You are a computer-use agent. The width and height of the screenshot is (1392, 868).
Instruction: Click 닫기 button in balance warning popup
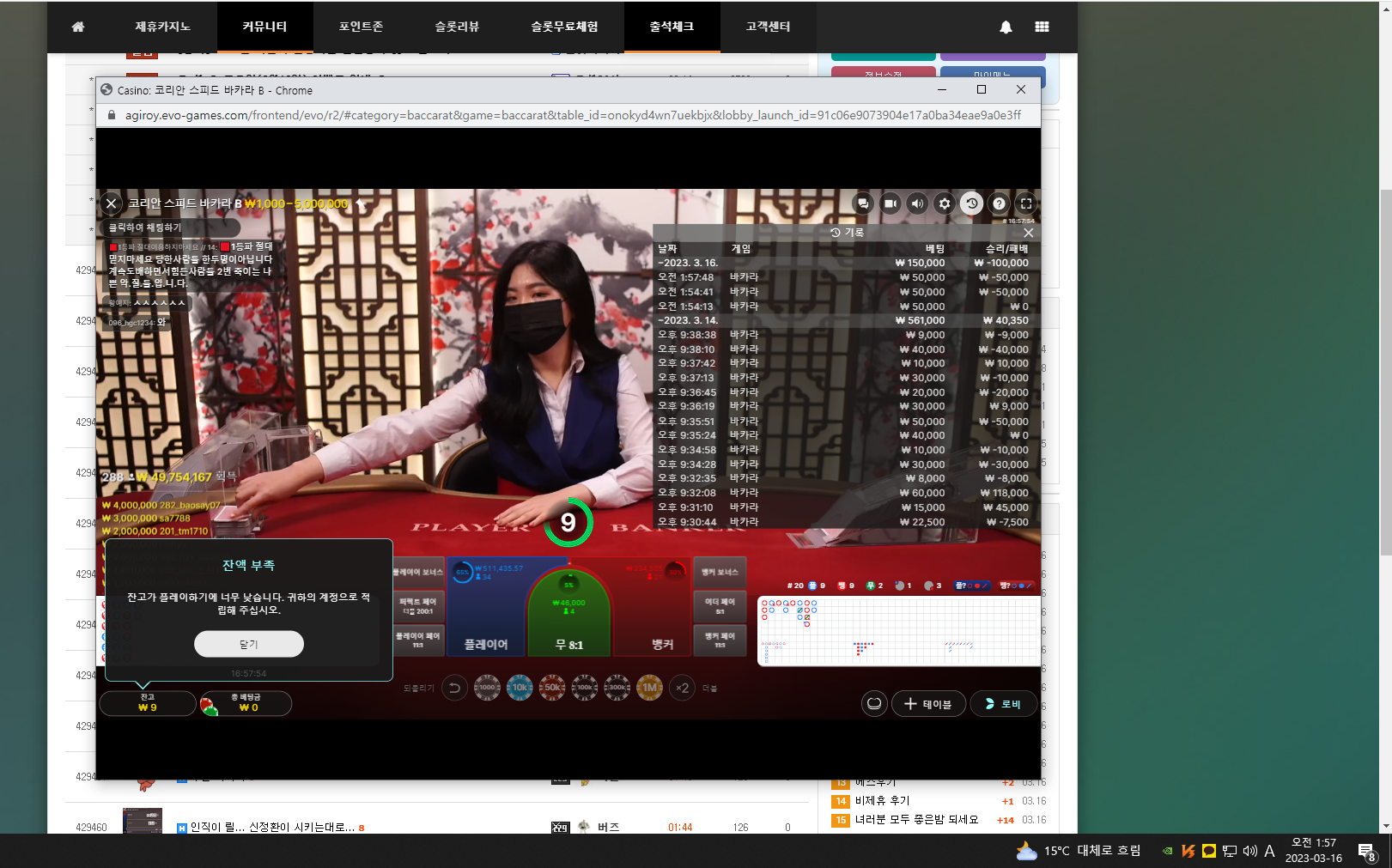[248, 644]
